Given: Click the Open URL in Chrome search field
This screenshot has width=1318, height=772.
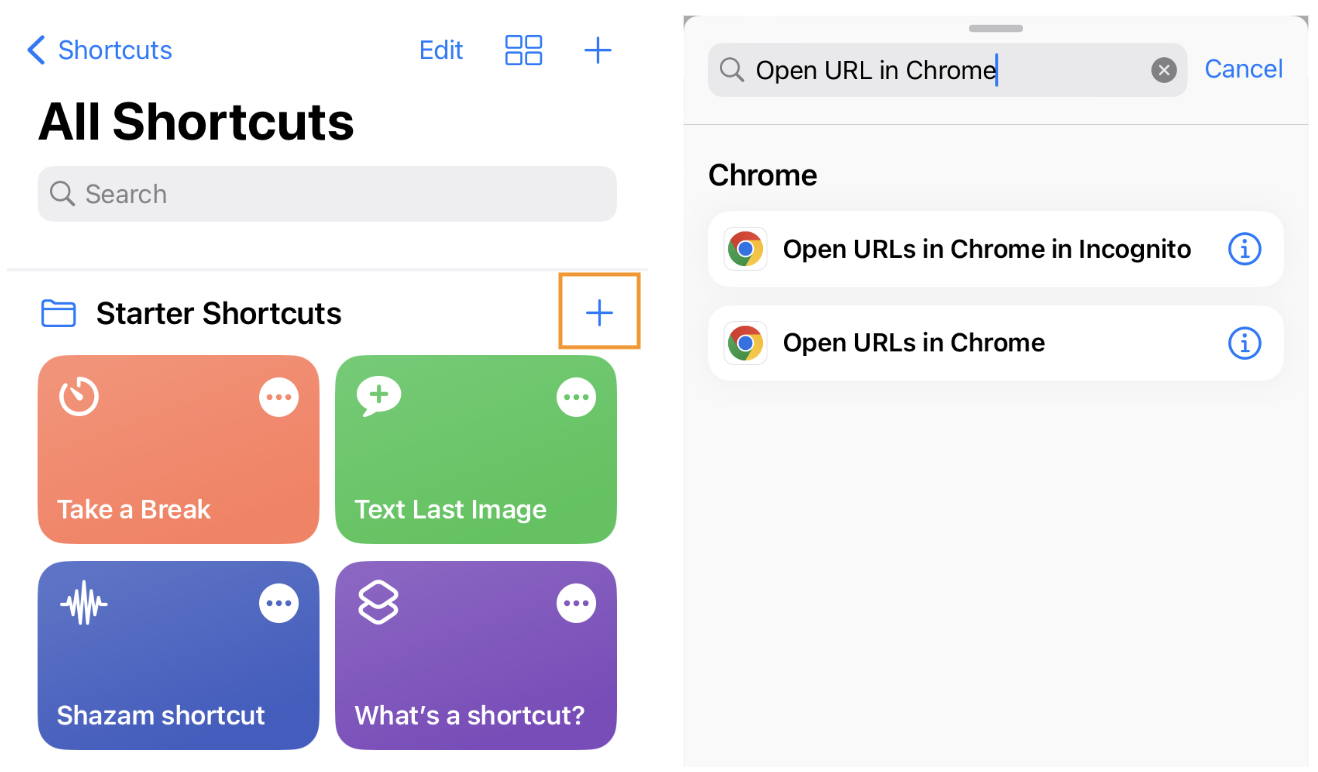Looking at the screenshot, I should (x=946, y=70).
